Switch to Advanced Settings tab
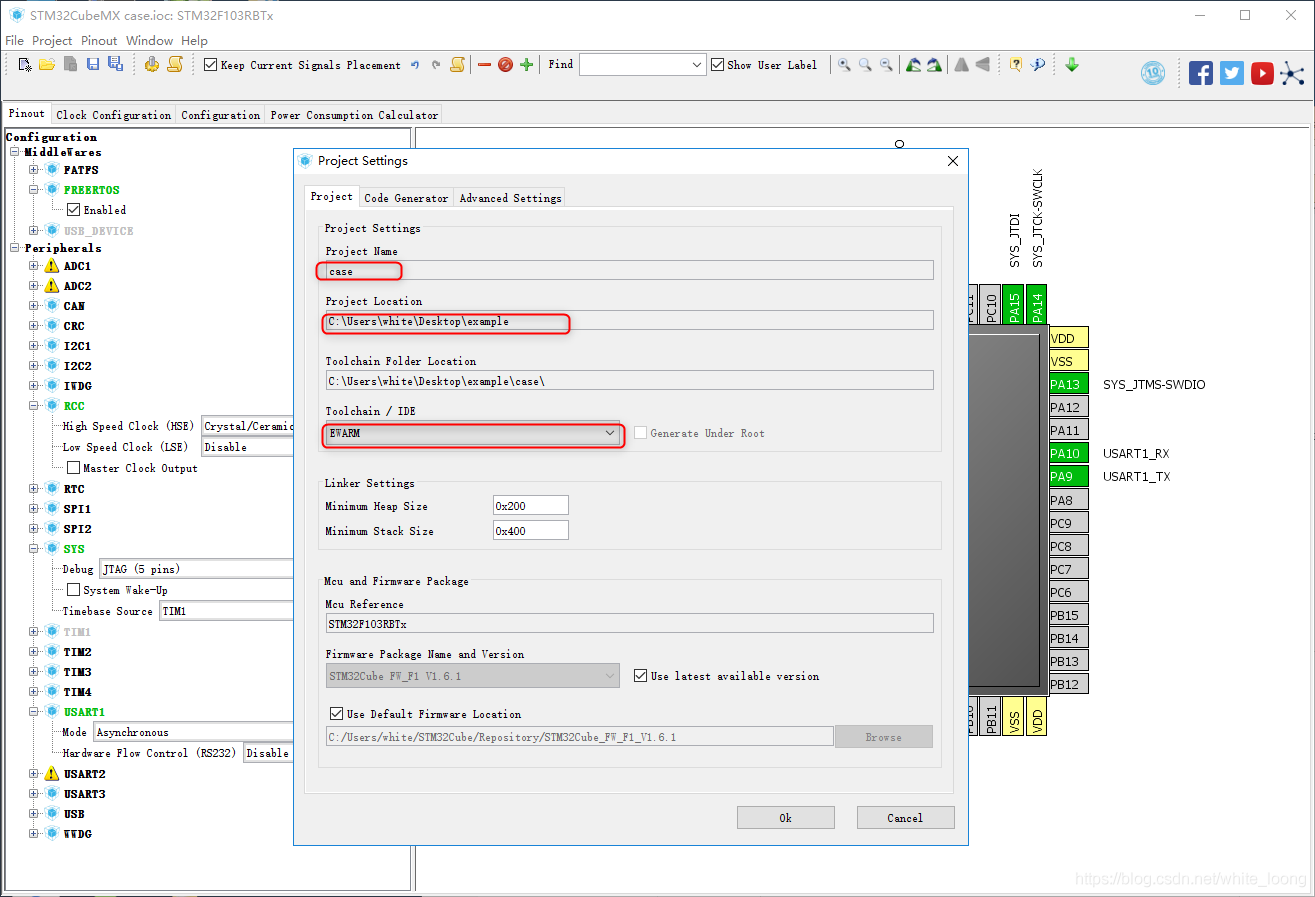 pos(510,198)
